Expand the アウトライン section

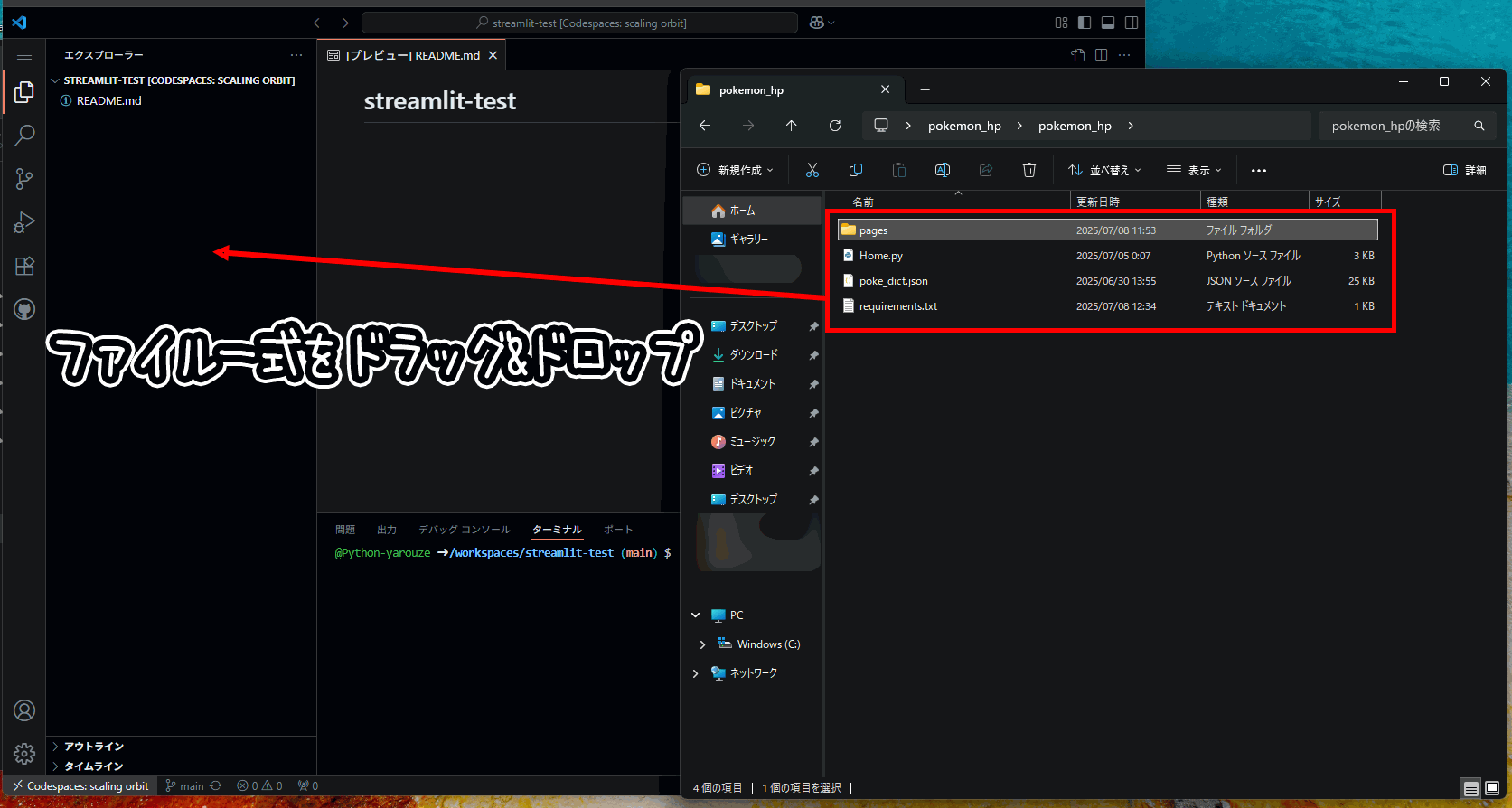click(181, 746)
